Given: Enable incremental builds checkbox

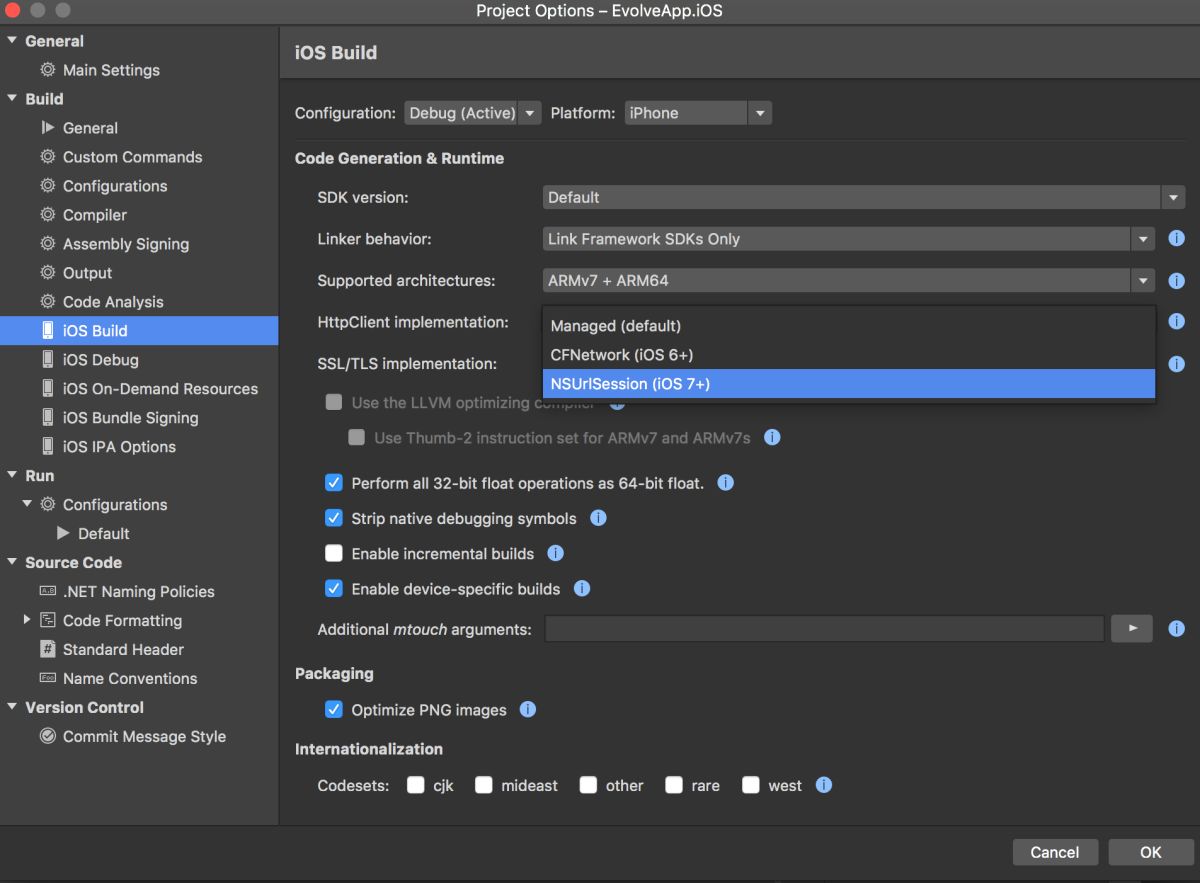Looking at the screenshot, I should pyautogui.click(x=334, y=553).
